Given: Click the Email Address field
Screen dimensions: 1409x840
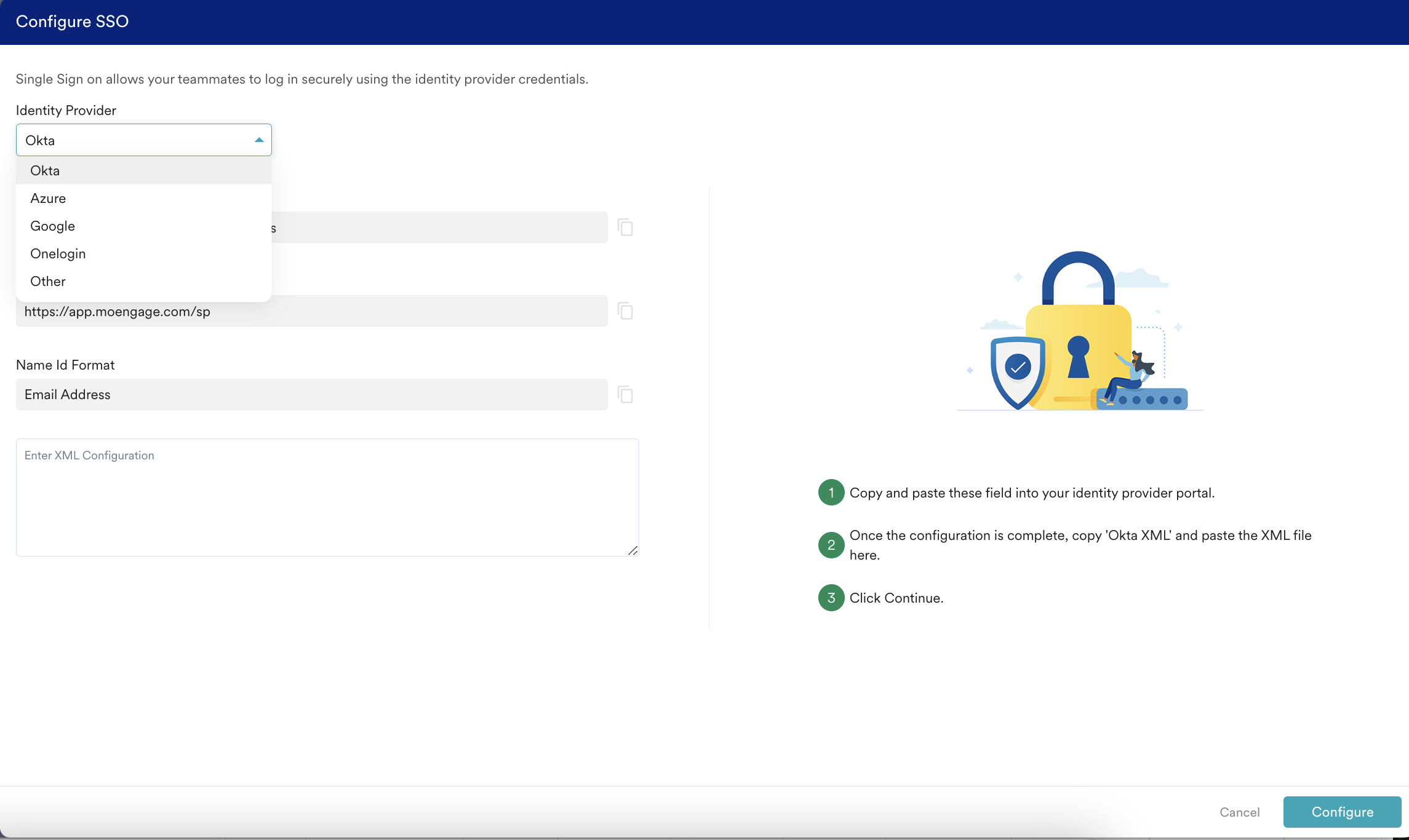Looking at the screenshot, I should [x=311, y=395].
